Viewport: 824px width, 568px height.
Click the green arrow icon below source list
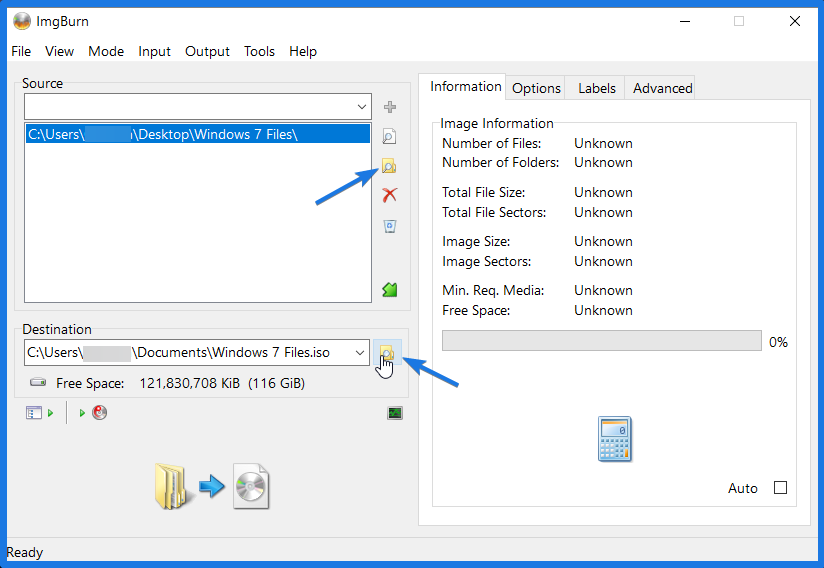[x=389, y=289]
